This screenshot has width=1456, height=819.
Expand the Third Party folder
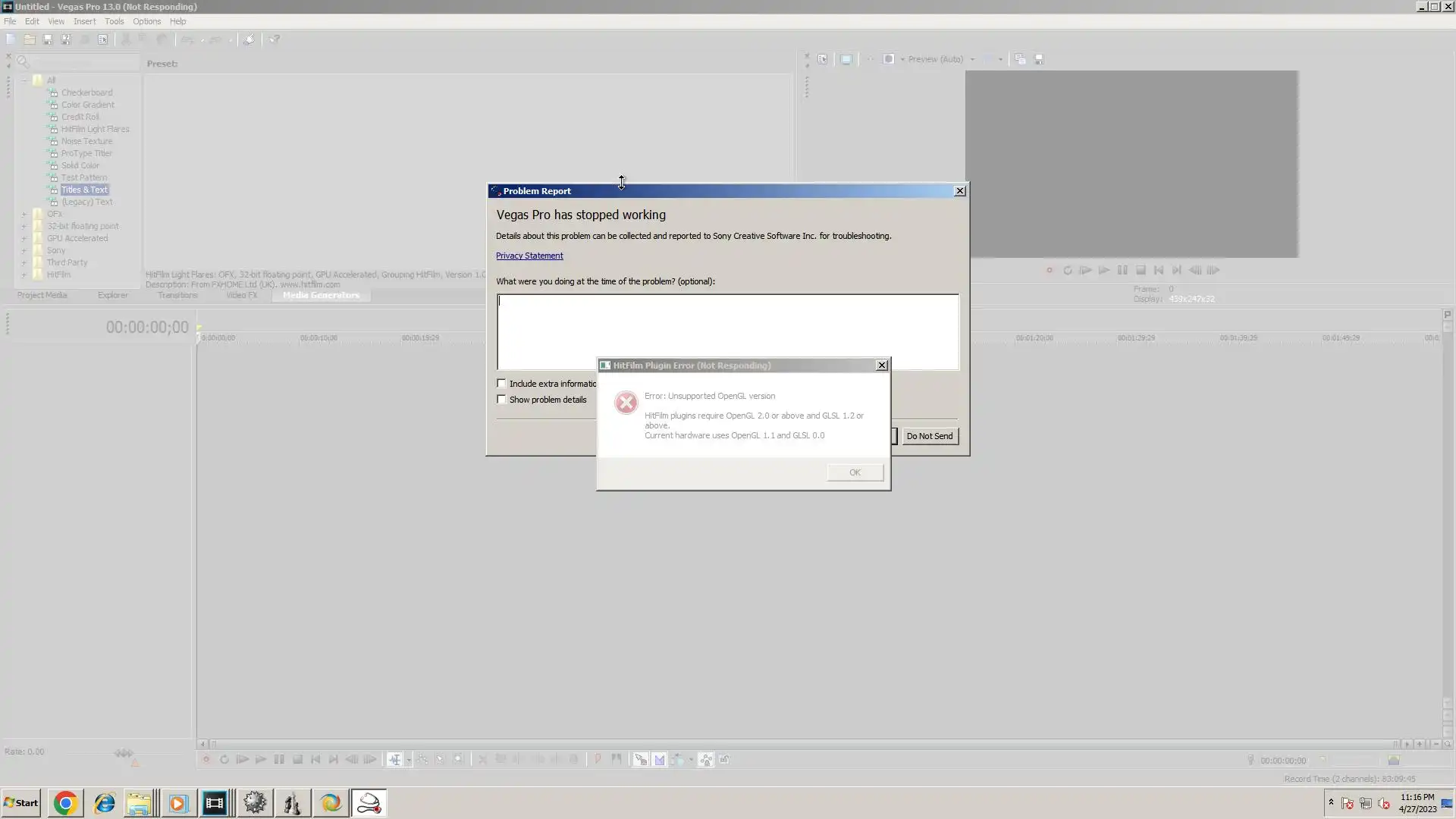[x=24, y=263]
